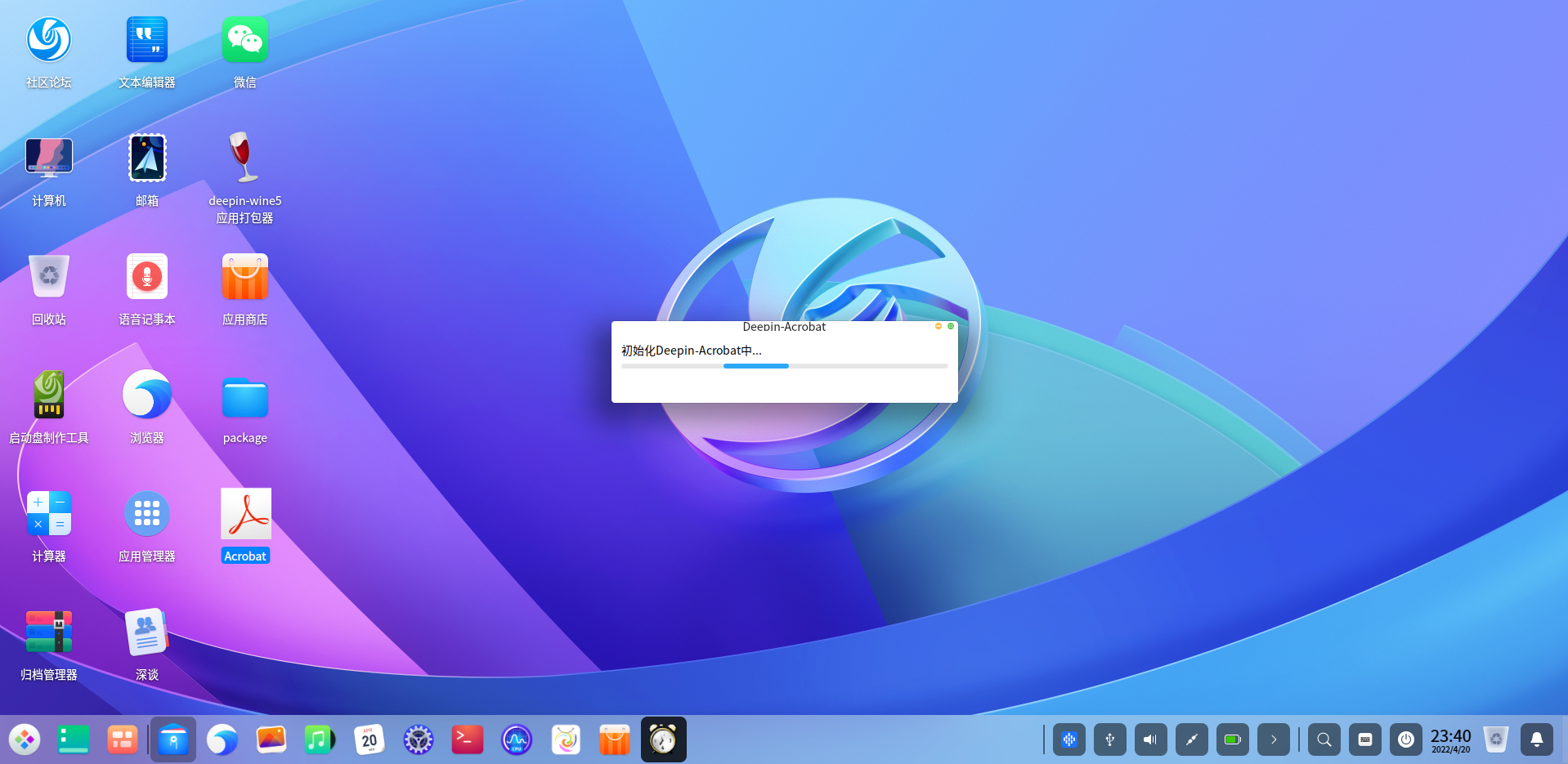Open the voice notes (语音记事本) app
The width and height of the screenshot is (1568, 764).
pos(147,277)
